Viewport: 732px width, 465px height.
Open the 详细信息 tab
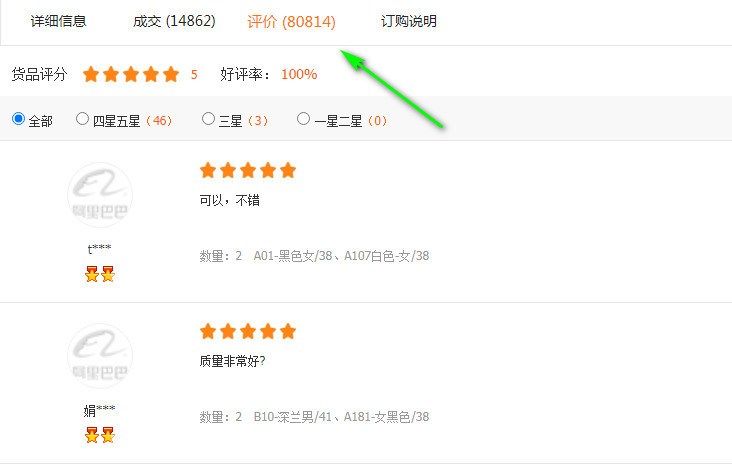(58, 21)
